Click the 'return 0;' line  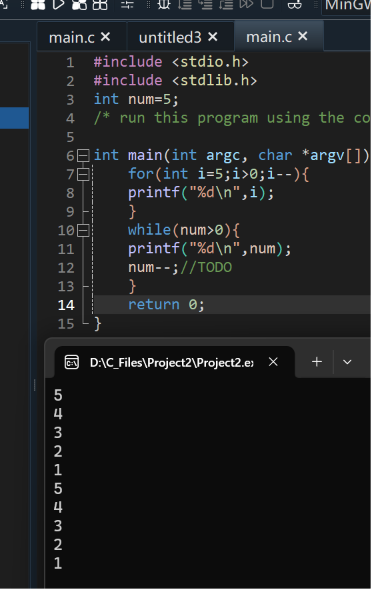click(166, 305)
